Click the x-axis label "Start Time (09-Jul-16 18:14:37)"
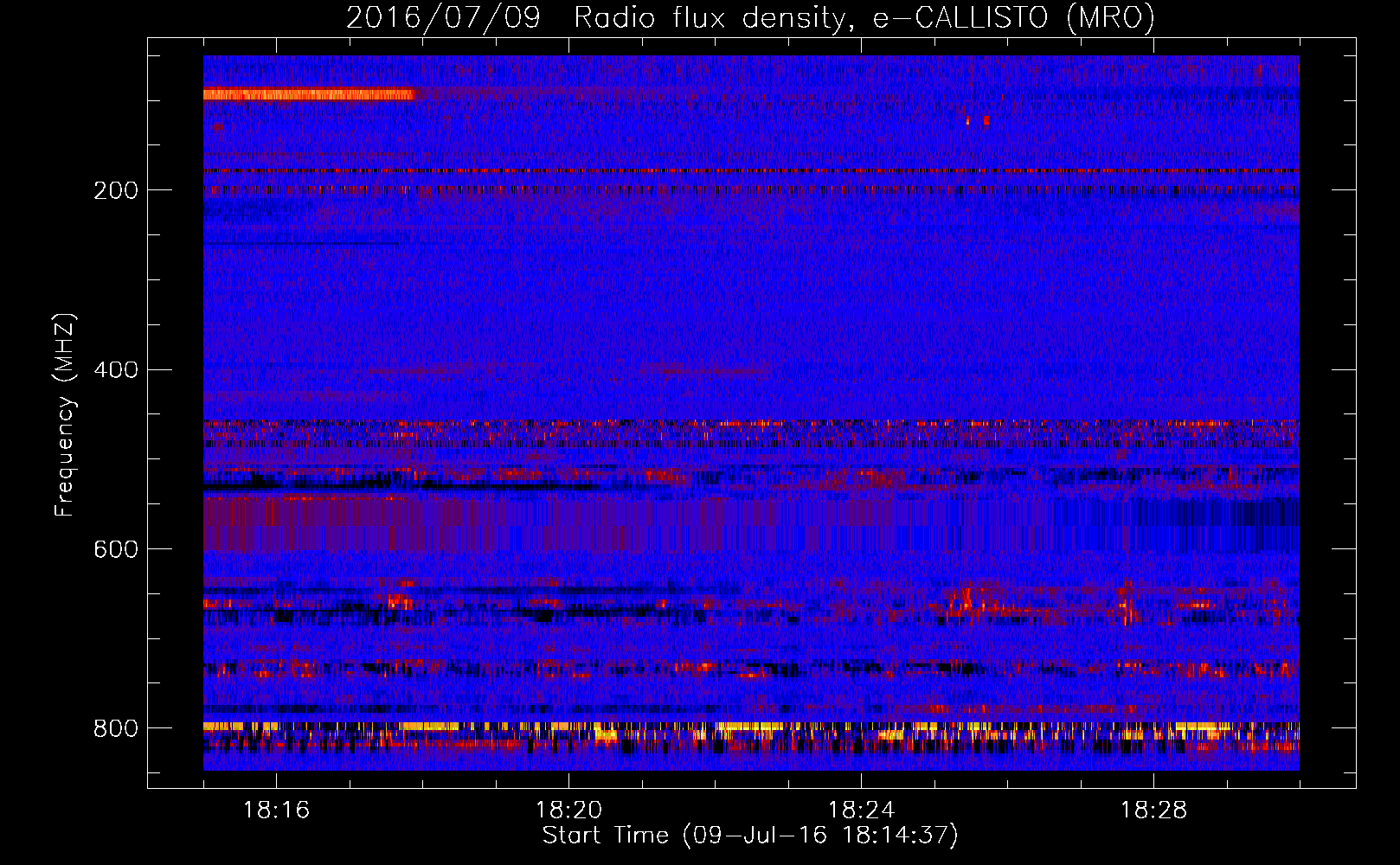The width and height of the screenshot is (1400, 865). tap(750, 836)
